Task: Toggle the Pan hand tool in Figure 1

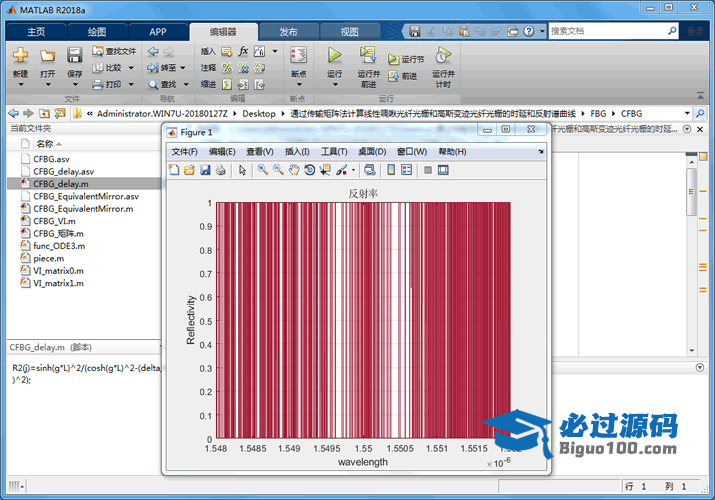Action: [294, 170]
